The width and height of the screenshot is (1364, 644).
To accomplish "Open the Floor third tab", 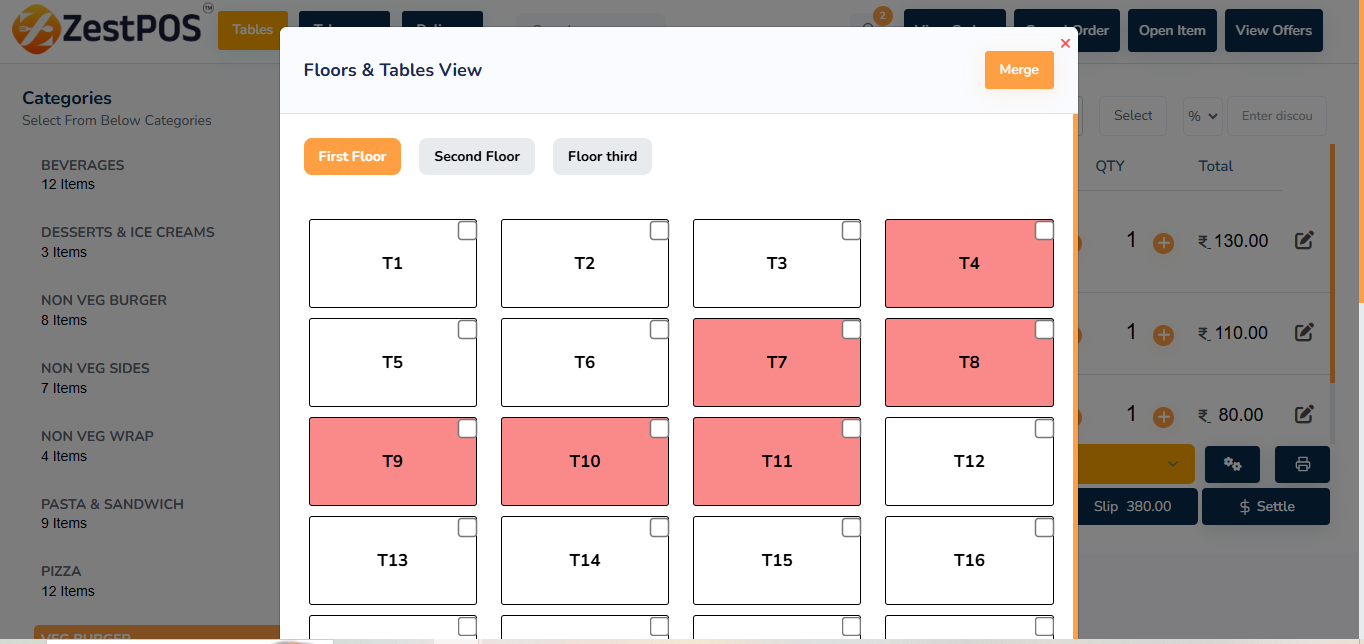I will [602, 157].
